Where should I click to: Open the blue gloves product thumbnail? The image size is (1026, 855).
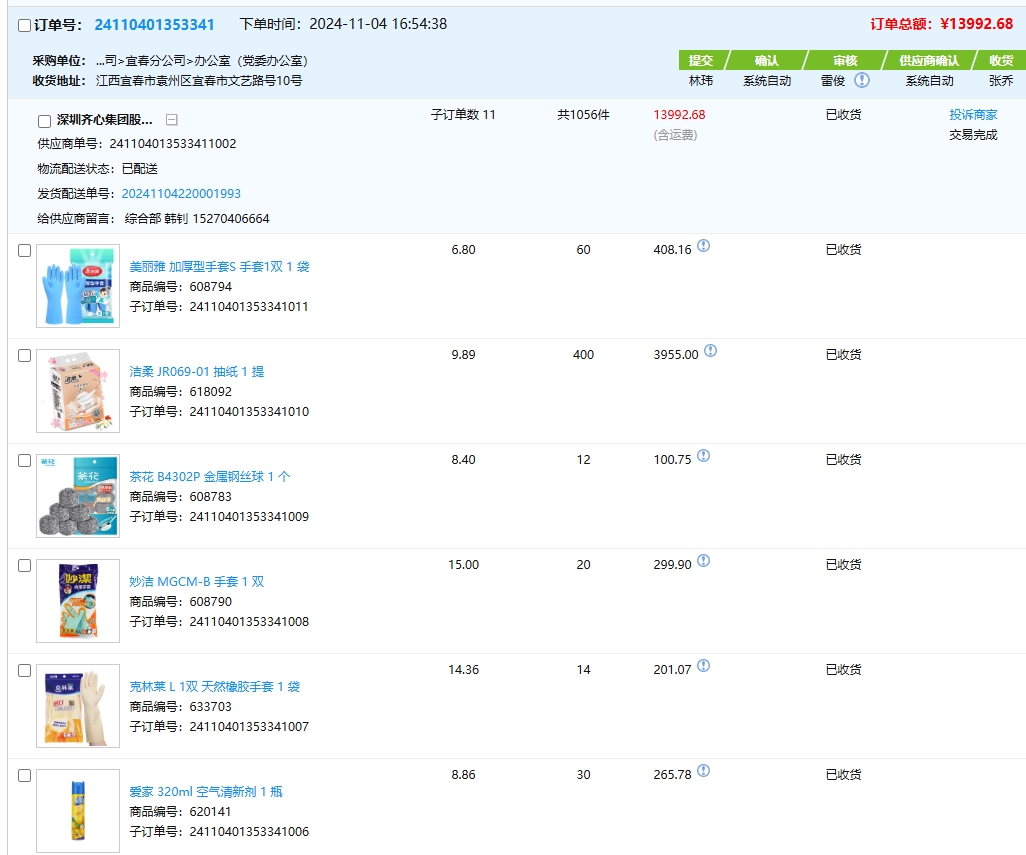pos(78,286)
